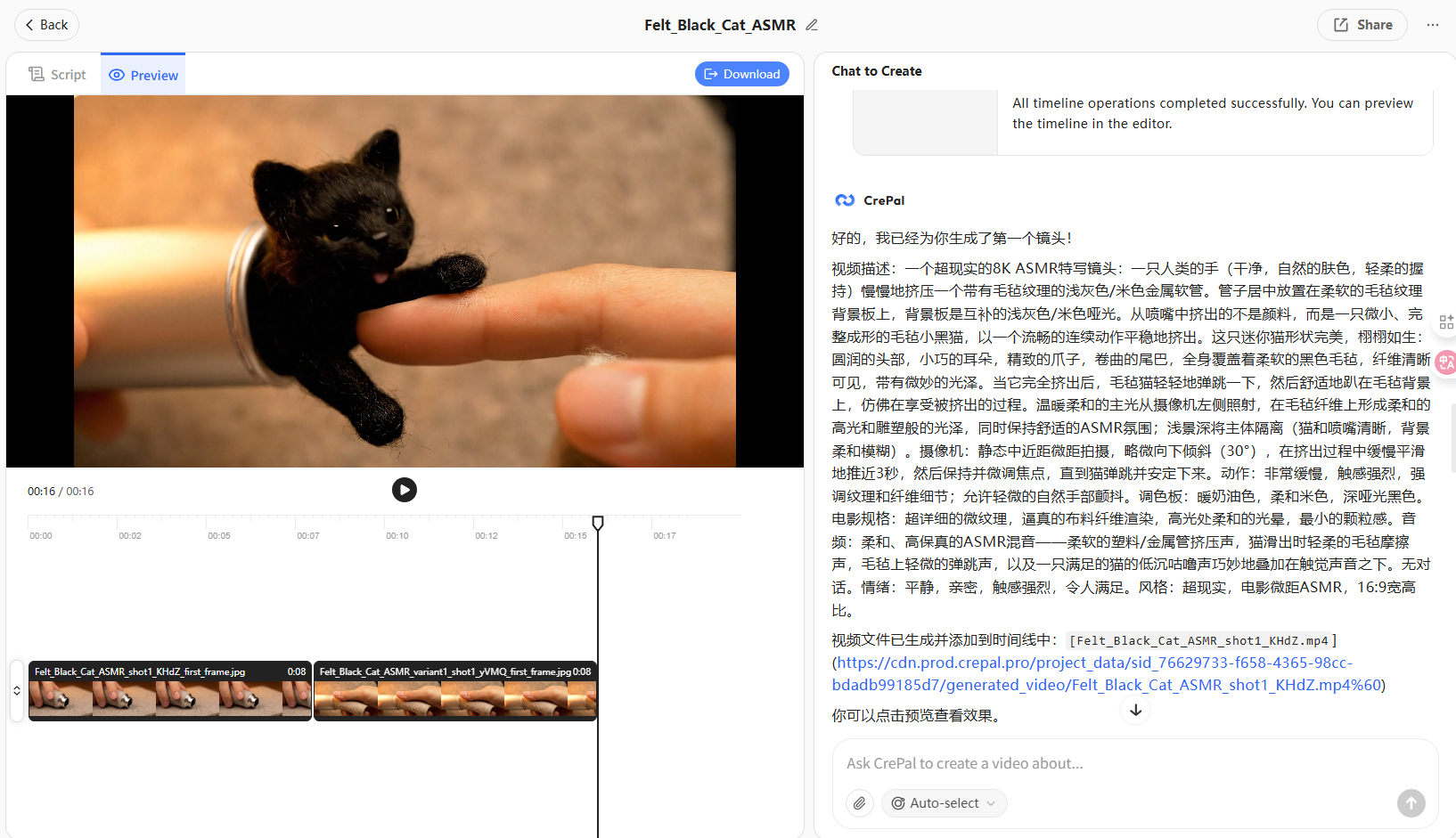
Task: Click the 00:10 mark on the timeline ruler
Action: pos(397,536)
